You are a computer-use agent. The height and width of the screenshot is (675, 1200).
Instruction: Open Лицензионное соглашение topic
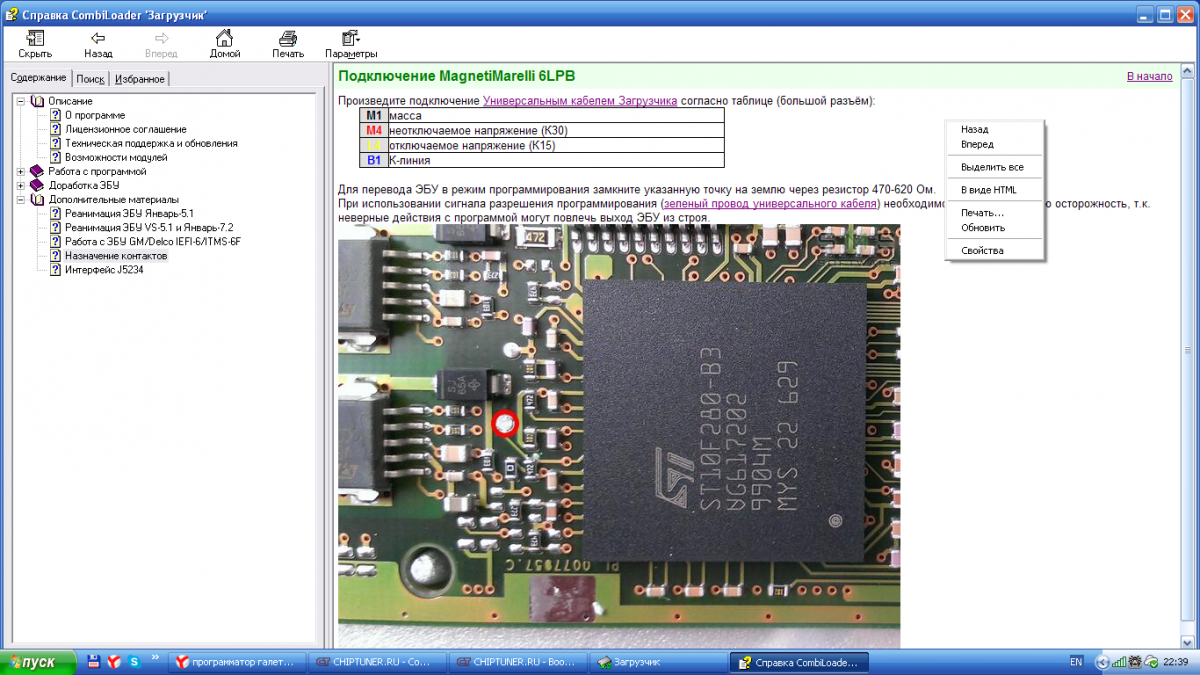125,129
